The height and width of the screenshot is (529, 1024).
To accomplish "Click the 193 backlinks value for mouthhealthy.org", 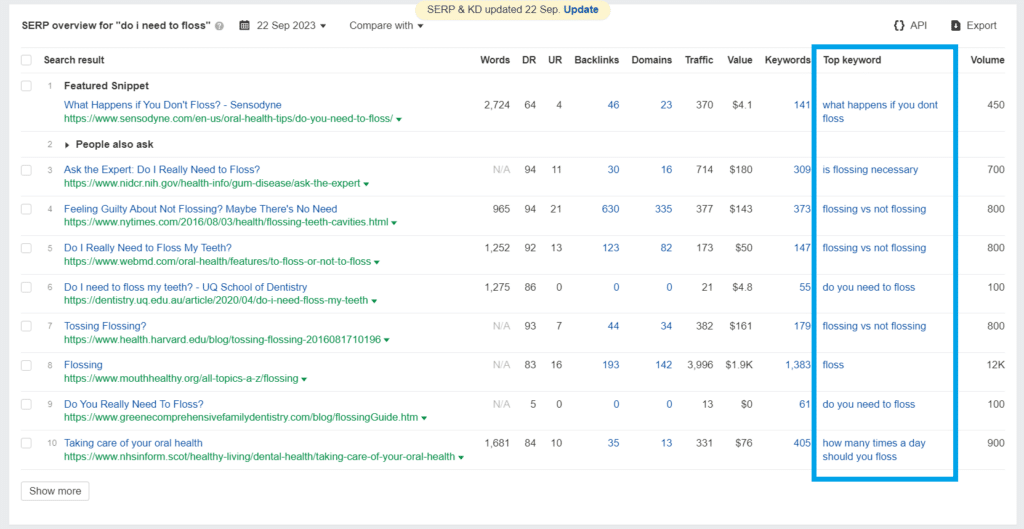I will (611, 365).
